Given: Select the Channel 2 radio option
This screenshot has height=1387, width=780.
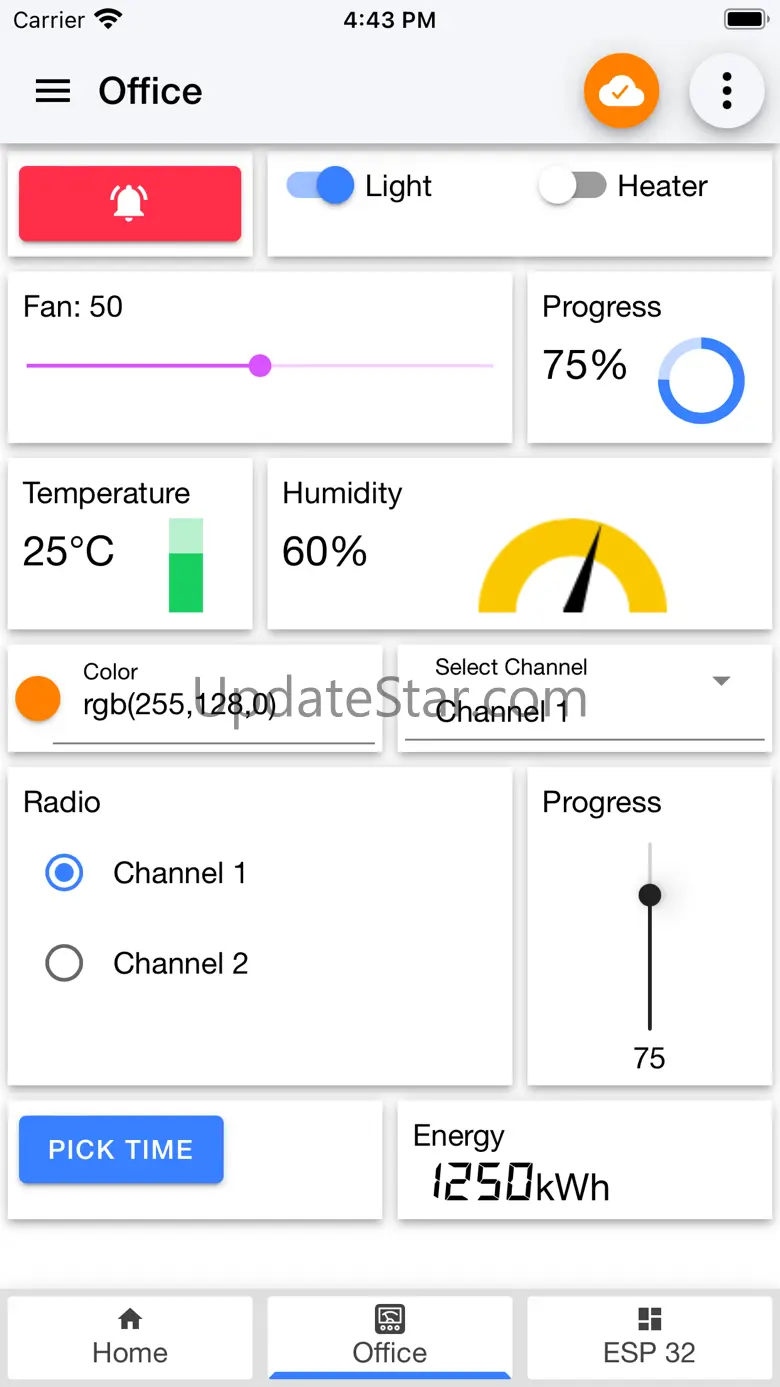Looking at the screenshot, I should pyautogui.click(x=65, y=963).
